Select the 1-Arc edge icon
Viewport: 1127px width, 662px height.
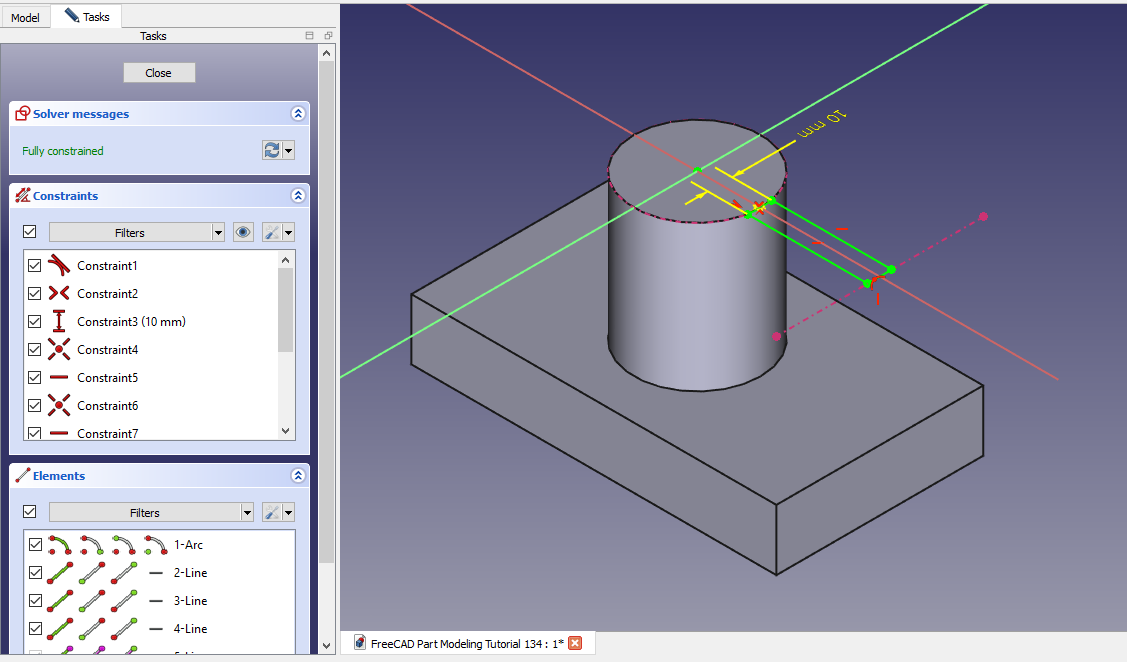click(60, 545)
